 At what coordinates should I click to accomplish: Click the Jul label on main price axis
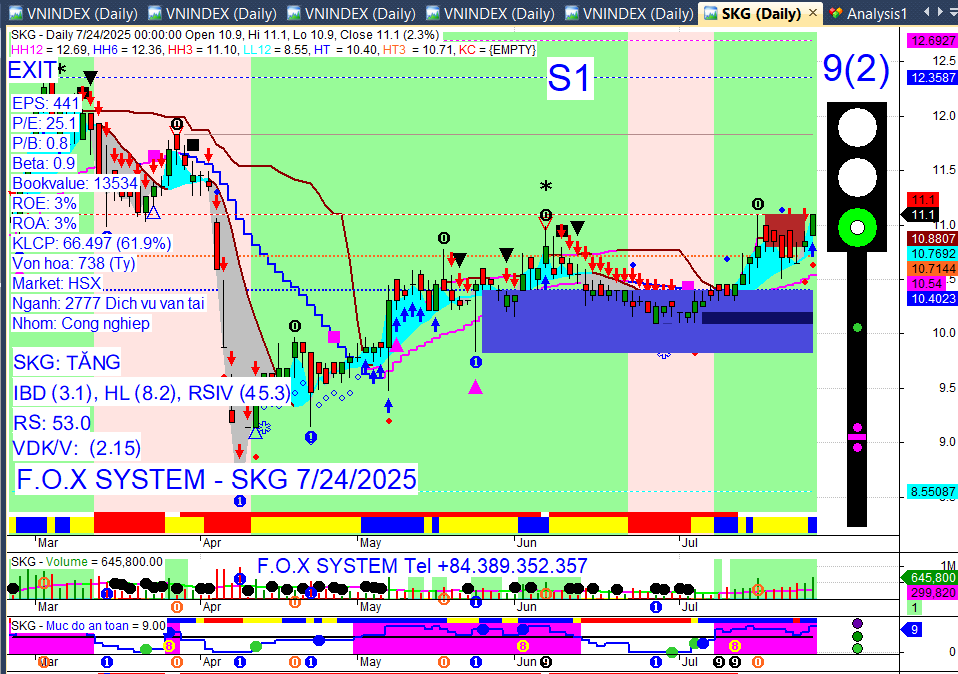pyautogui.click(x=689, y=543)
